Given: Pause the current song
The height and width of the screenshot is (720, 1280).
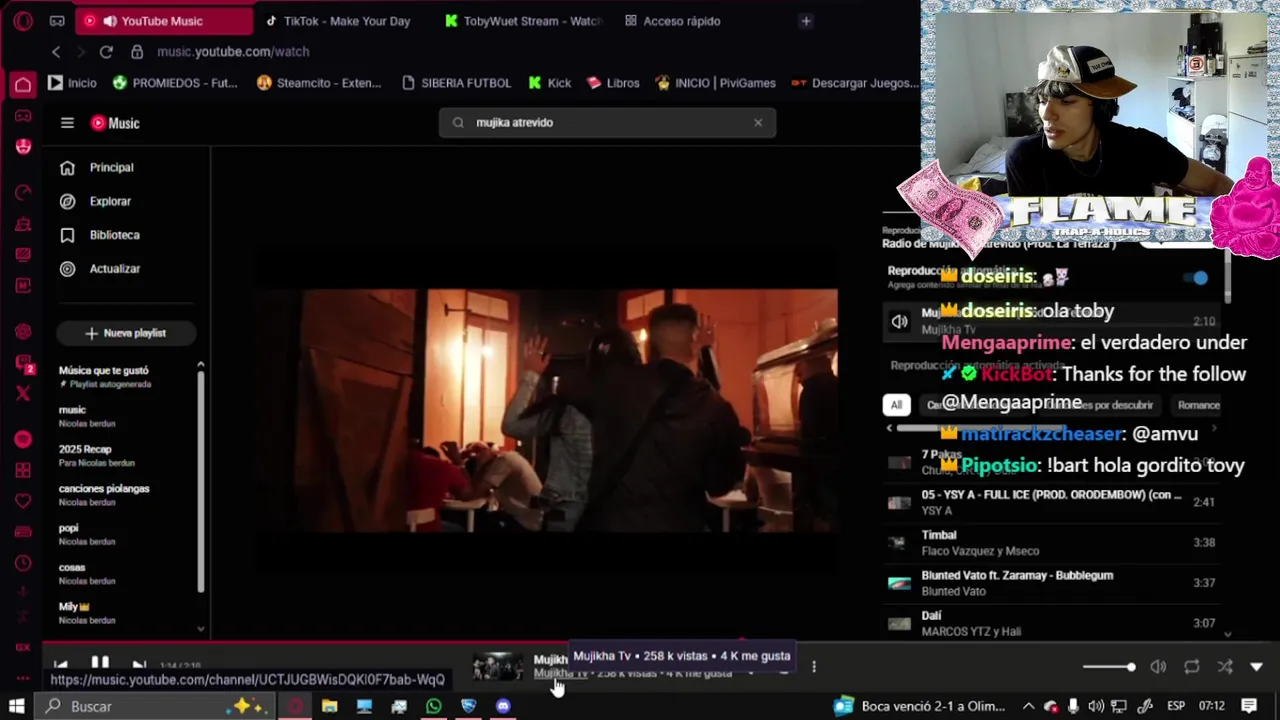Looking at the screenshot, I should [x=100, y=664].
